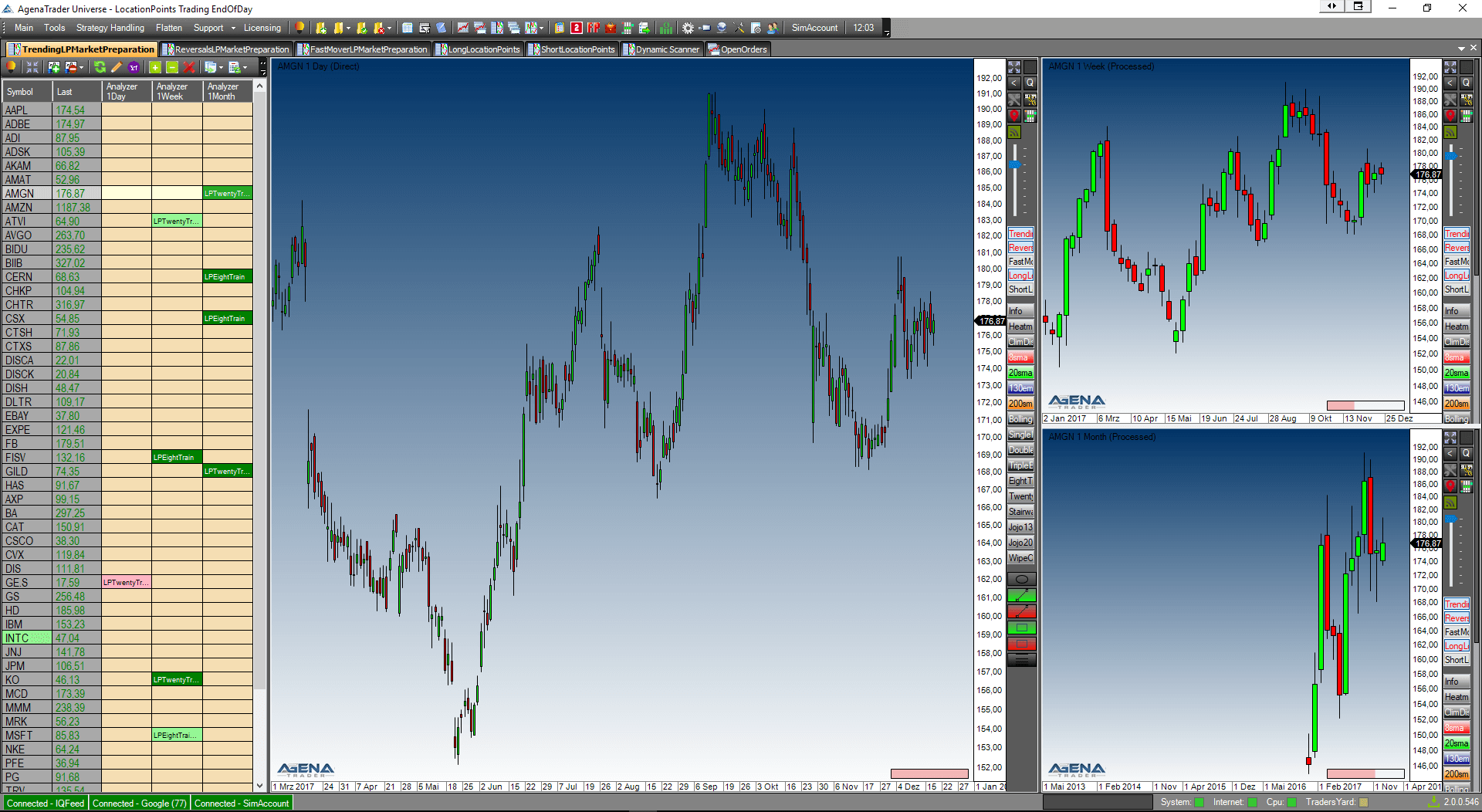Open dropdown arrow beside red-flag list icon
1482x812 pixels.
[80, 68]
